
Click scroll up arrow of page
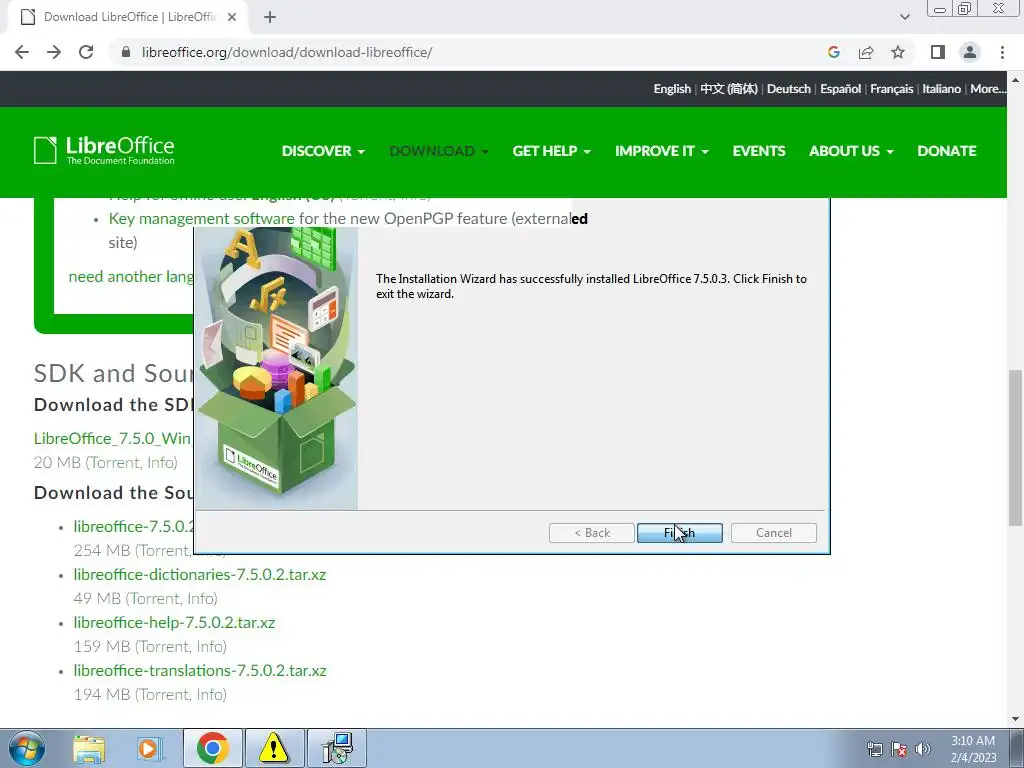coord(1016,79)
